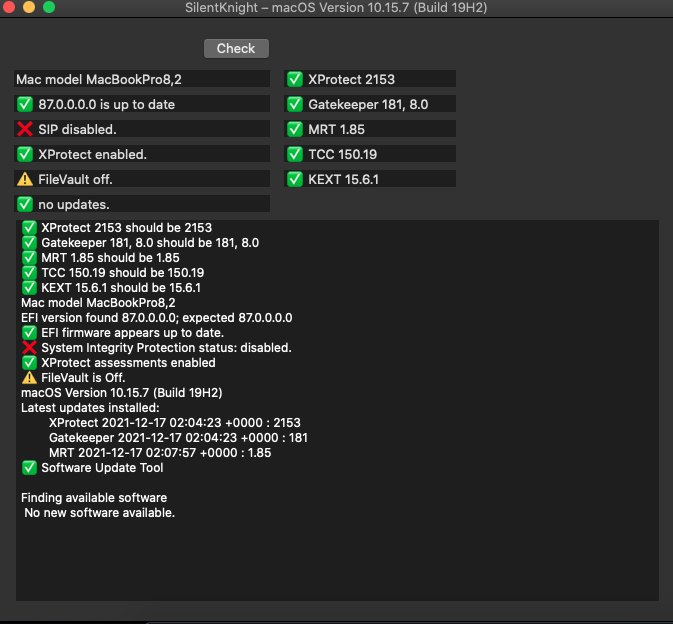The image size is (673, 624).
Task: Click 'XProtect 2153 should be 2153' log text
Action: pyautogui.click(x=127, y=227)
